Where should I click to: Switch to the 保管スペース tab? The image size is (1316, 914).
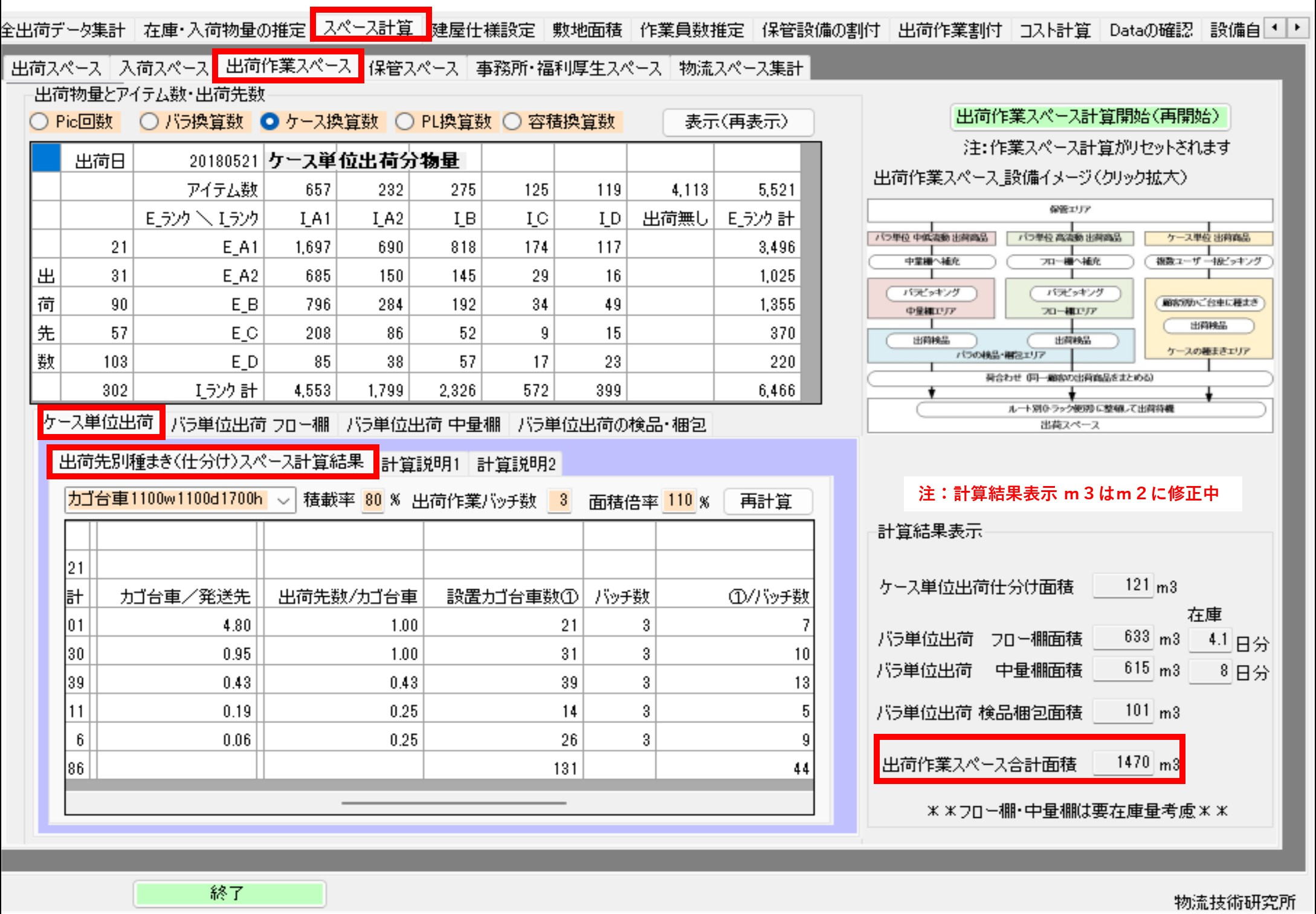click(414, 68)
